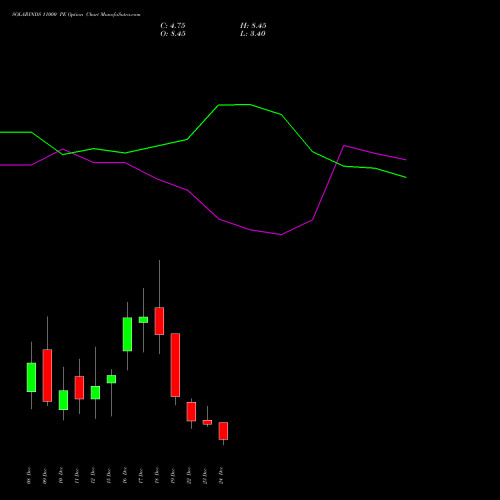Select the last red candlestick for 24 Dec
Screen dimensions: 500x500
(x=223, y=431)
